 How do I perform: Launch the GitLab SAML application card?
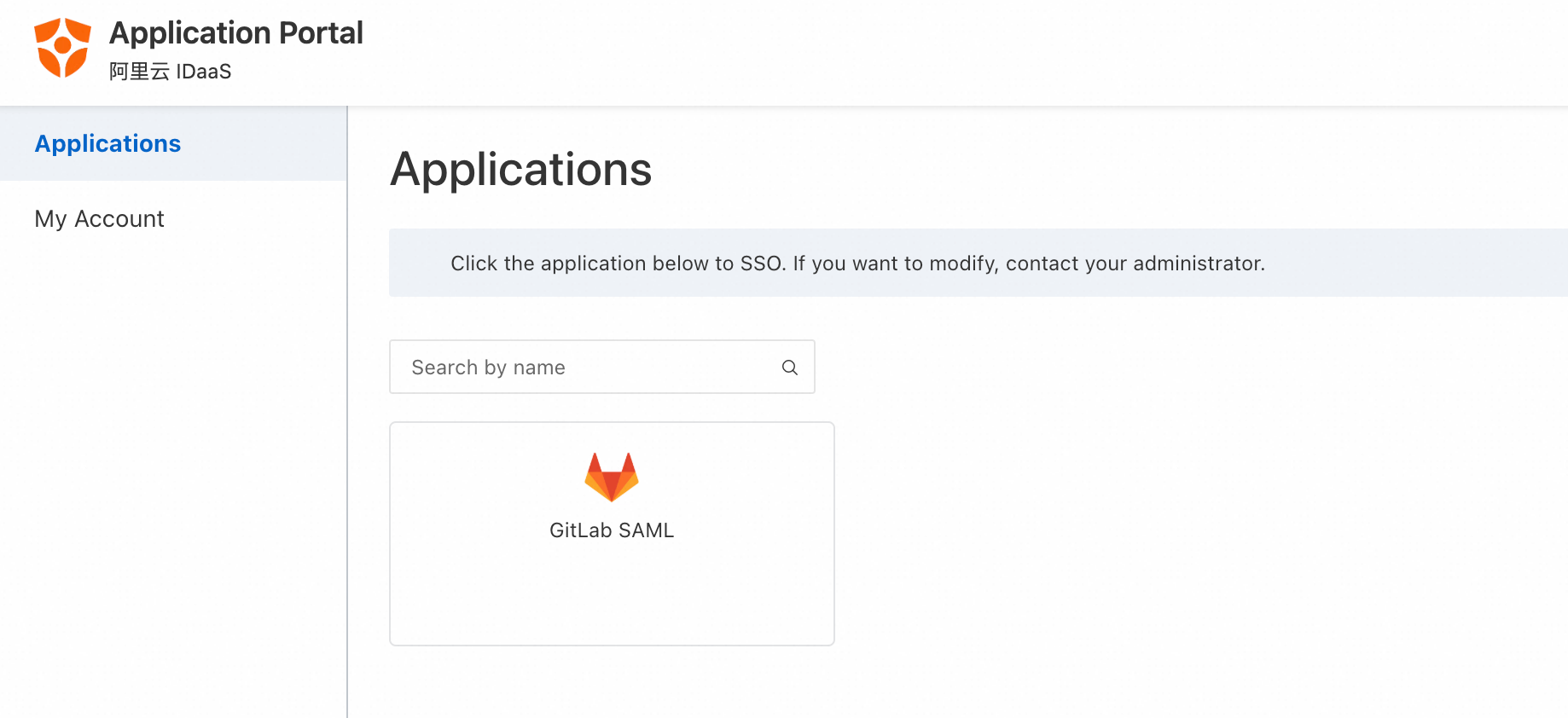(612, 534)
